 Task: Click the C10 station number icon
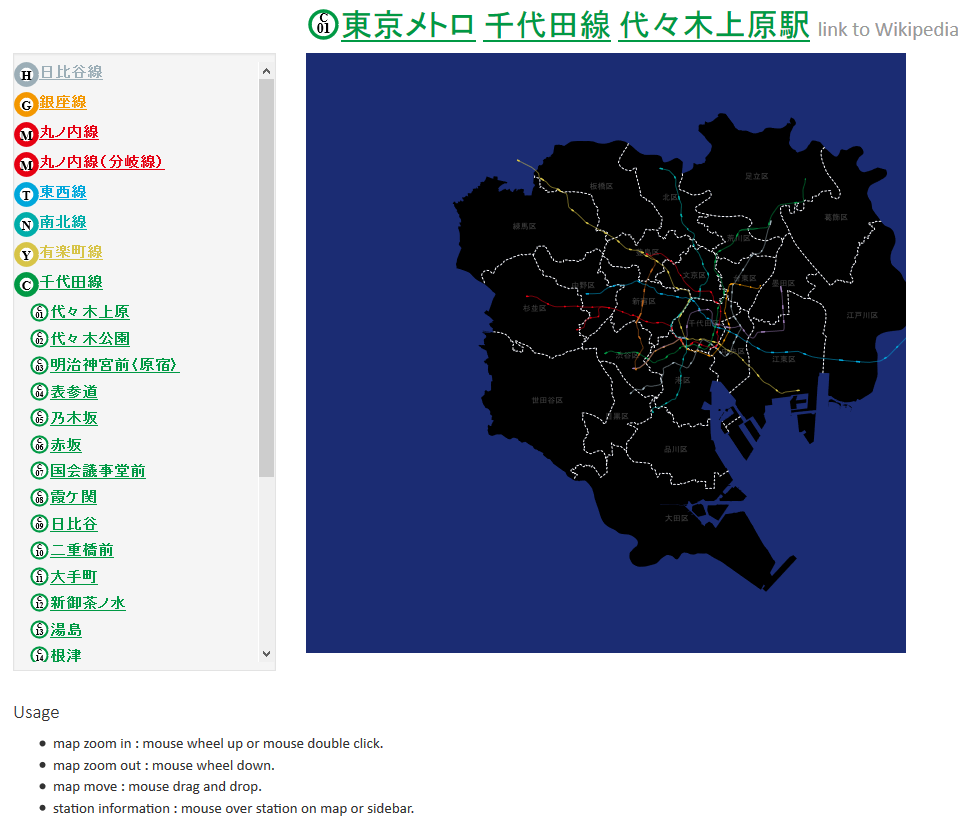pos(39,550)
